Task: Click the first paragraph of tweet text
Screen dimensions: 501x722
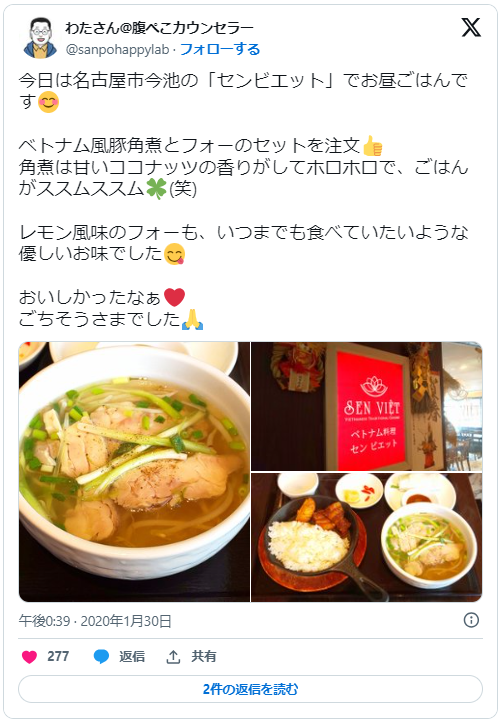Action: click(x=243, y=91)
